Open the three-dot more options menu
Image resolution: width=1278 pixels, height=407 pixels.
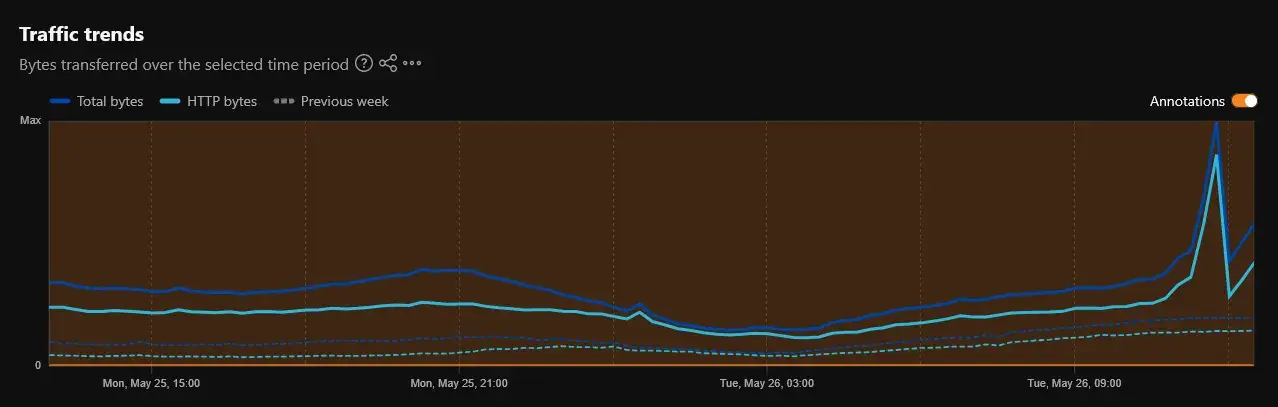point(412,64)
